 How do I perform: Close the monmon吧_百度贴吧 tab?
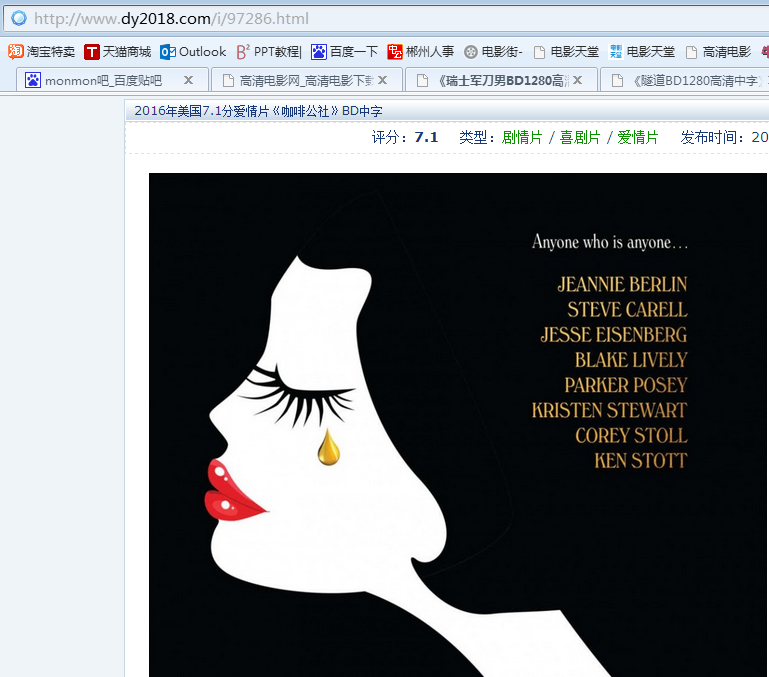point(188,80)
